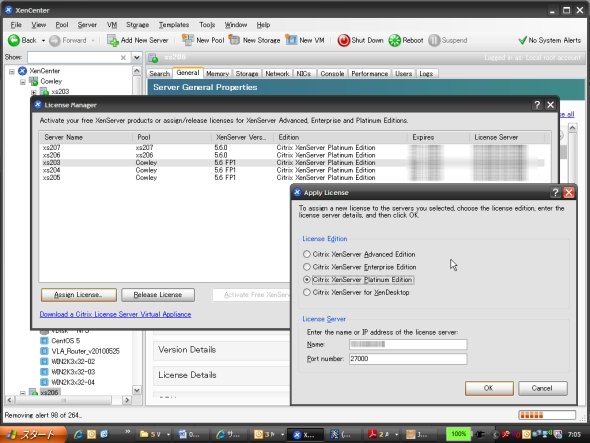This screenshot has height=443, width=590.
Task: Switch to the Performance tab
Action: [370, 74]
